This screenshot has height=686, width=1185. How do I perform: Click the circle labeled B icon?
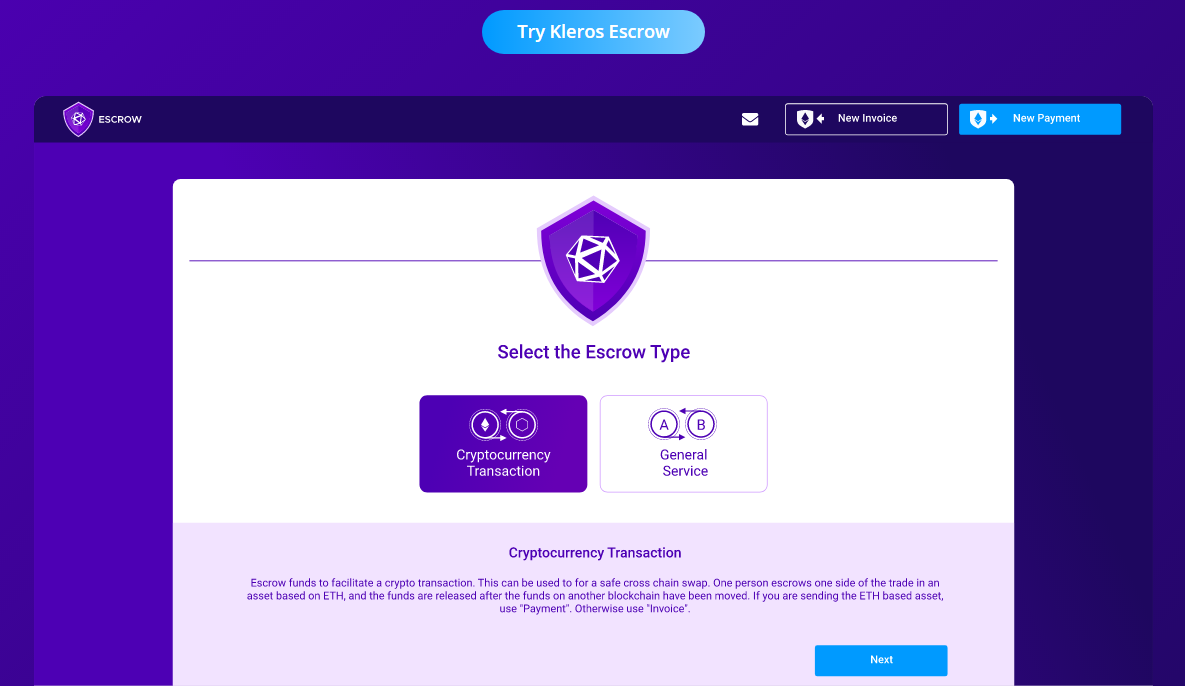click(701, 425)
